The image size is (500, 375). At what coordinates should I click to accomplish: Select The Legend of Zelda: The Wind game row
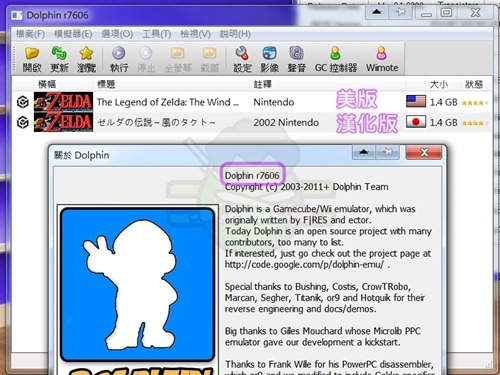coord(252,102)
